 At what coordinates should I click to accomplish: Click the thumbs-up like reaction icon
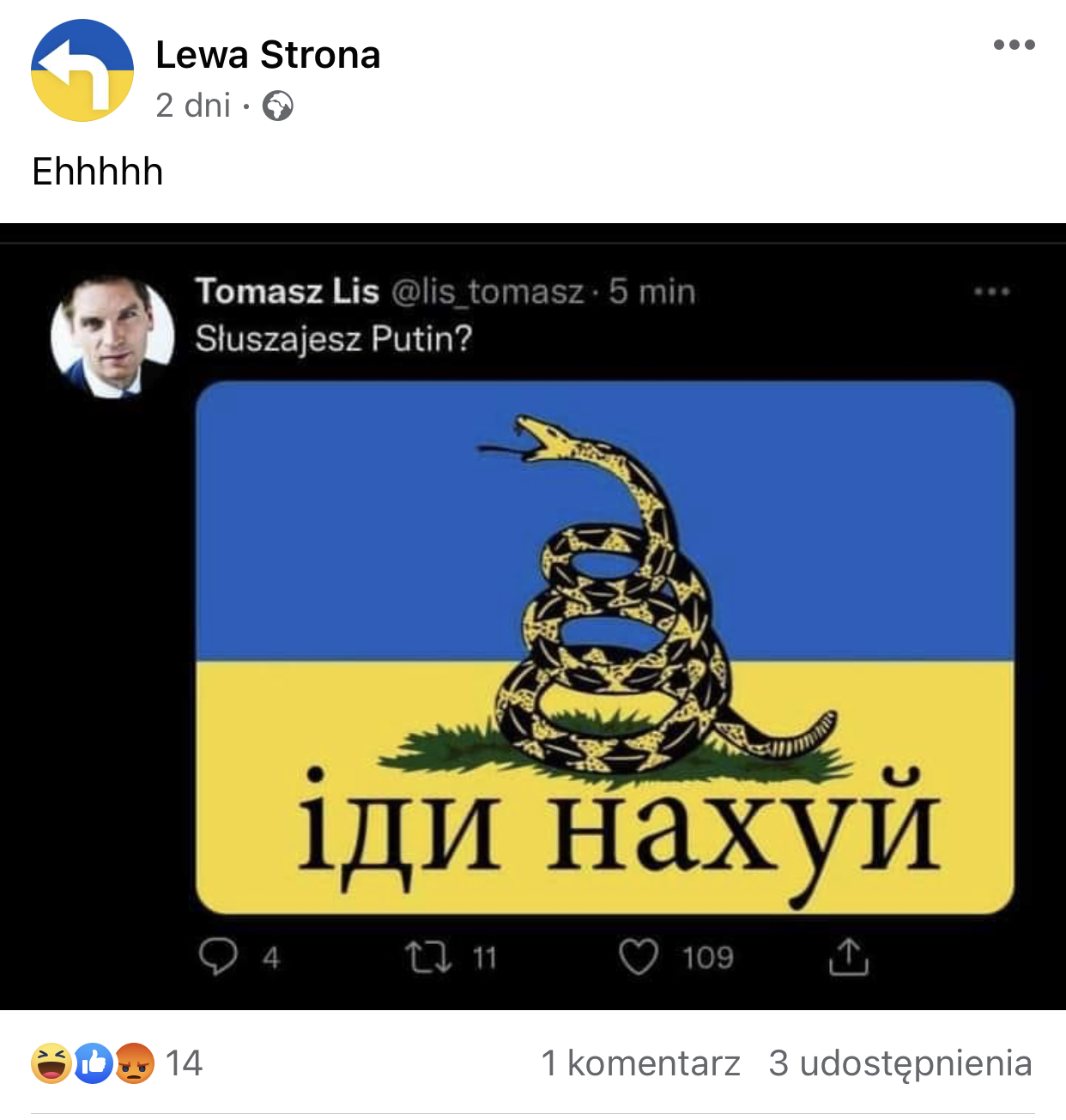pos(94,1063)
